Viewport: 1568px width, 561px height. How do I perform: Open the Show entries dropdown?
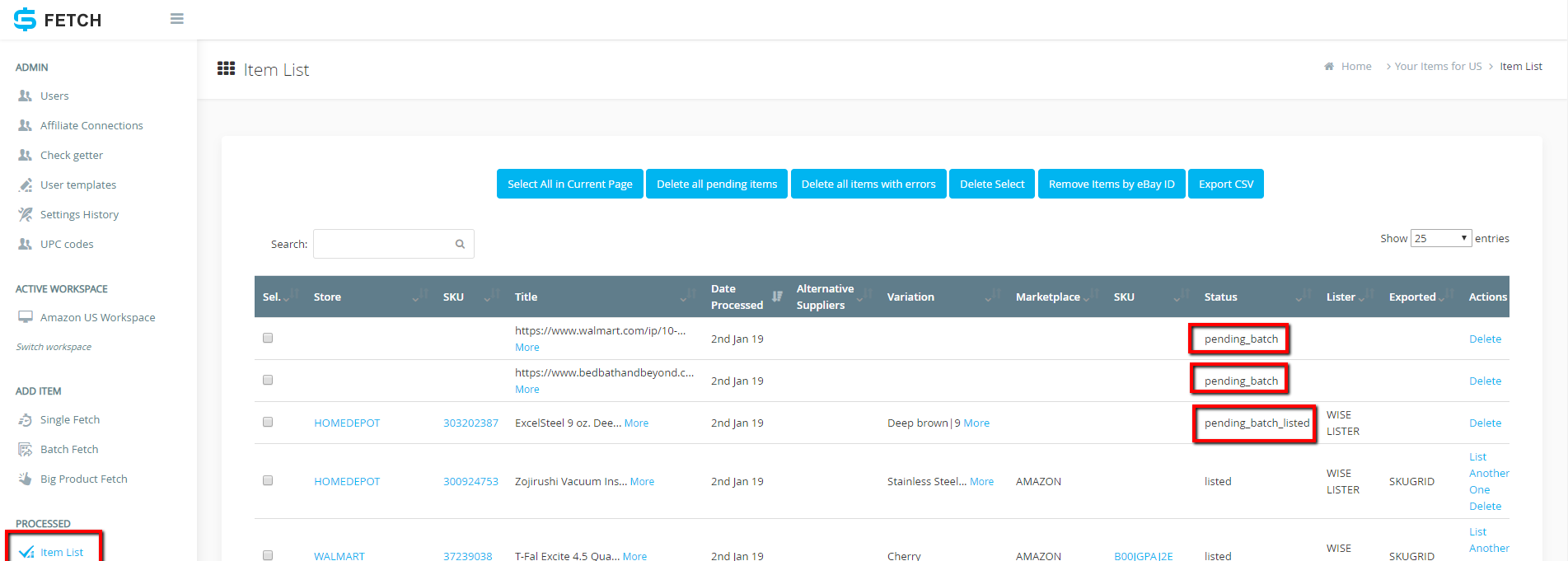pyautogui.click(x=1441, y=238)
